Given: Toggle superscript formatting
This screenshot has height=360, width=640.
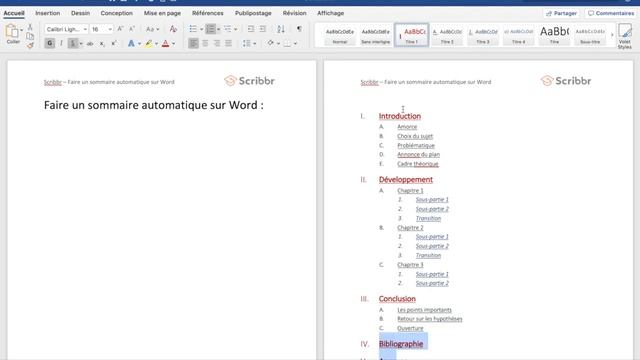Looking at the screenshot, I should point(114,43).
